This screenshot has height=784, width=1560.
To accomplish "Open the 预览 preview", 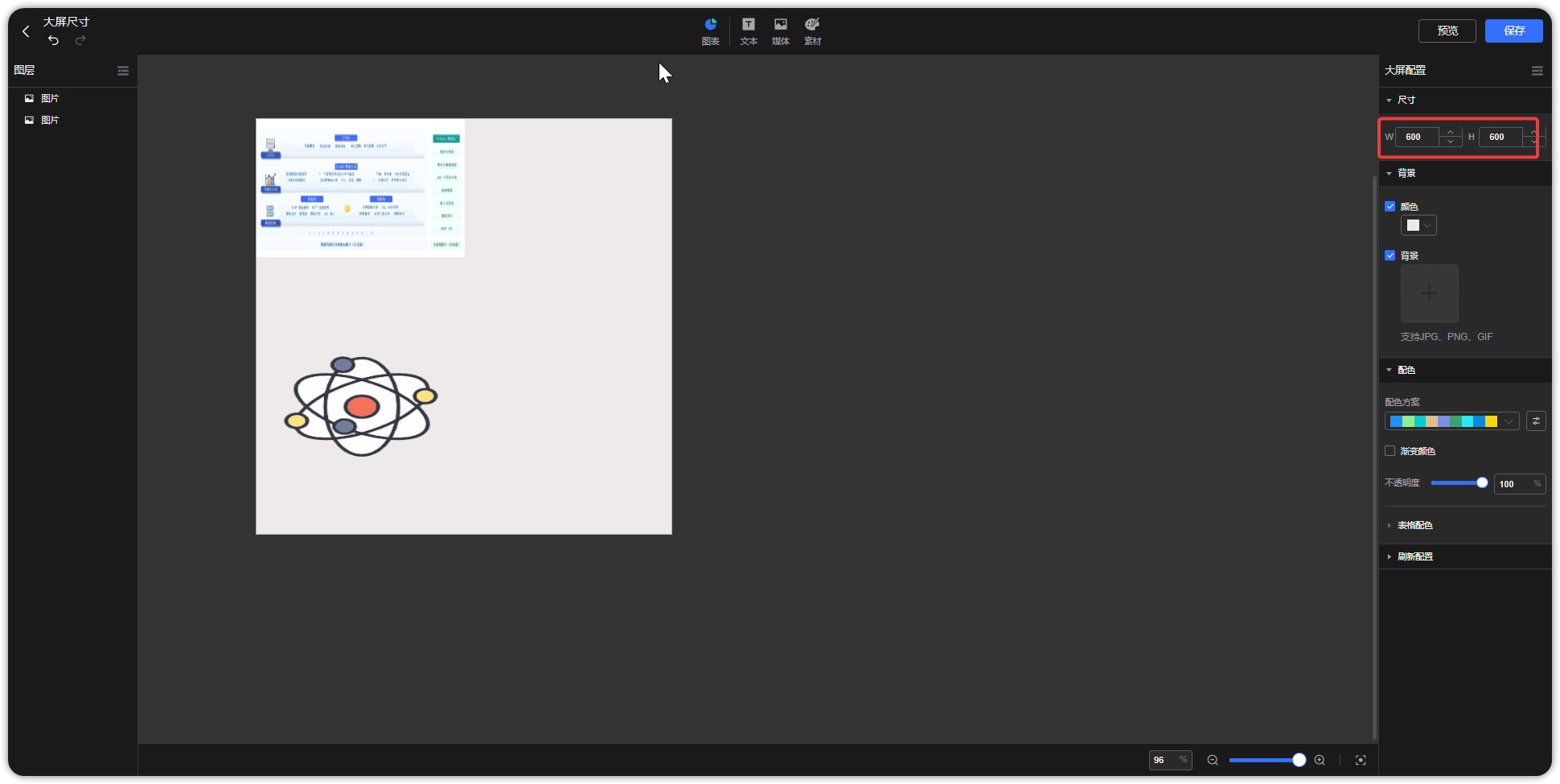I will click(x=1447, y=31).
